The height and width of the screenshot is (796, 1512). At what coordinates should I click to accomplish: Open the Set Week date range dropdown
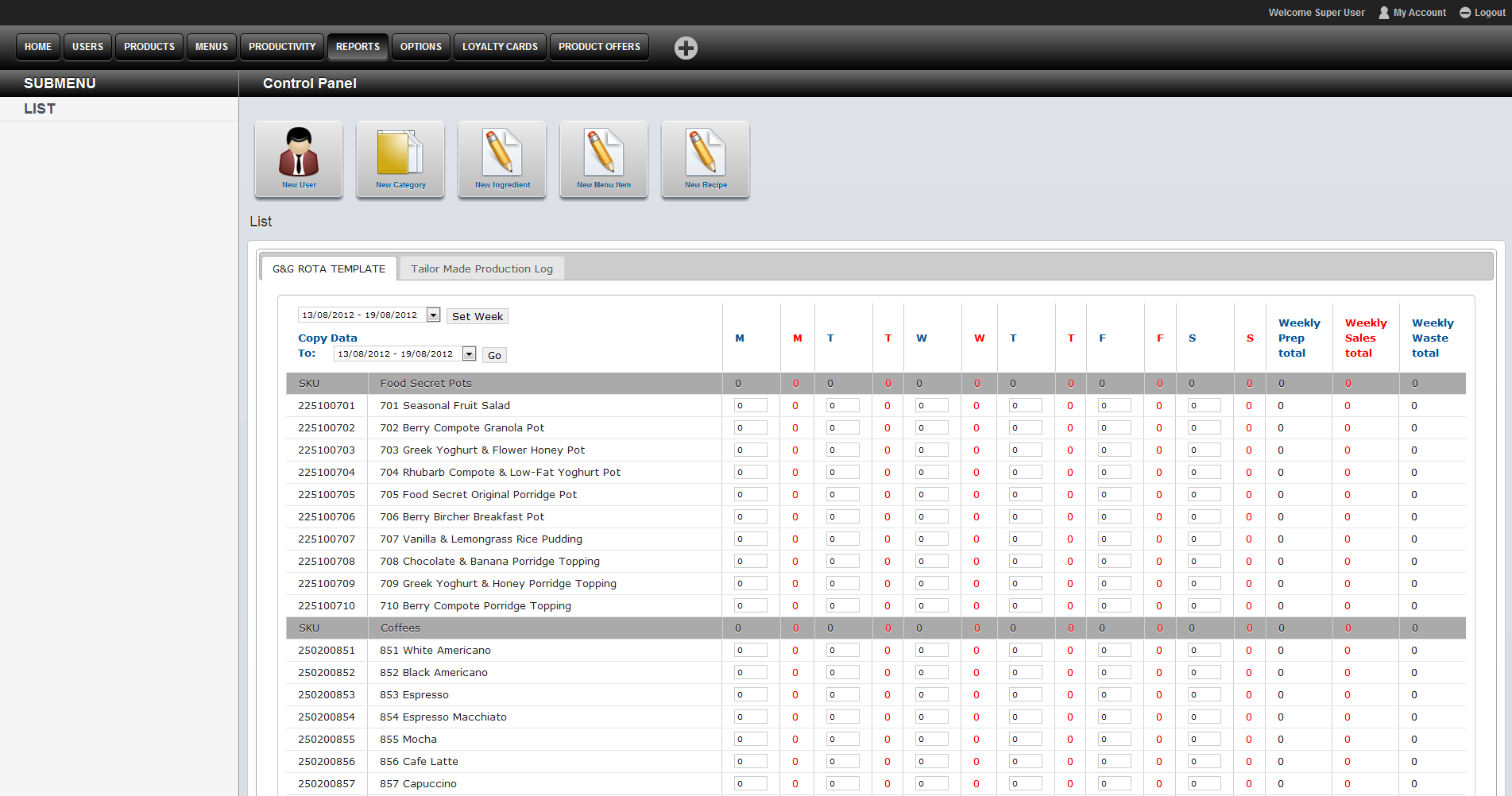[x=369, y=315]
